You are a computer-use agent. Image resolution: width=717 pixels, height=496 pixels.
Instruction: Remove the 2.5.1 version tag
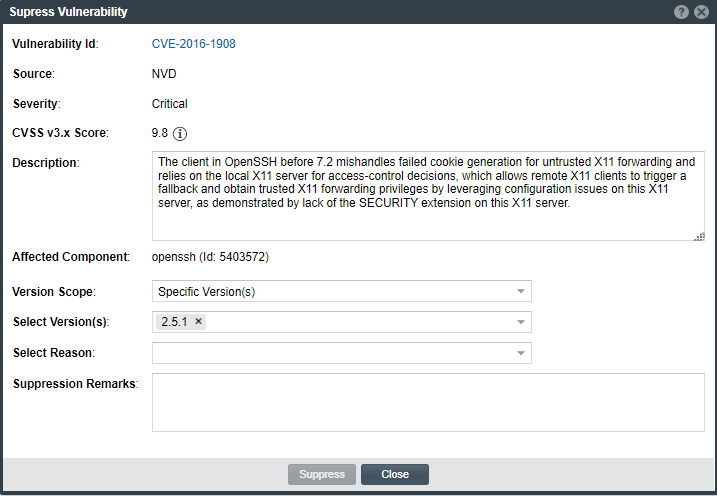[x=198, y=321]
